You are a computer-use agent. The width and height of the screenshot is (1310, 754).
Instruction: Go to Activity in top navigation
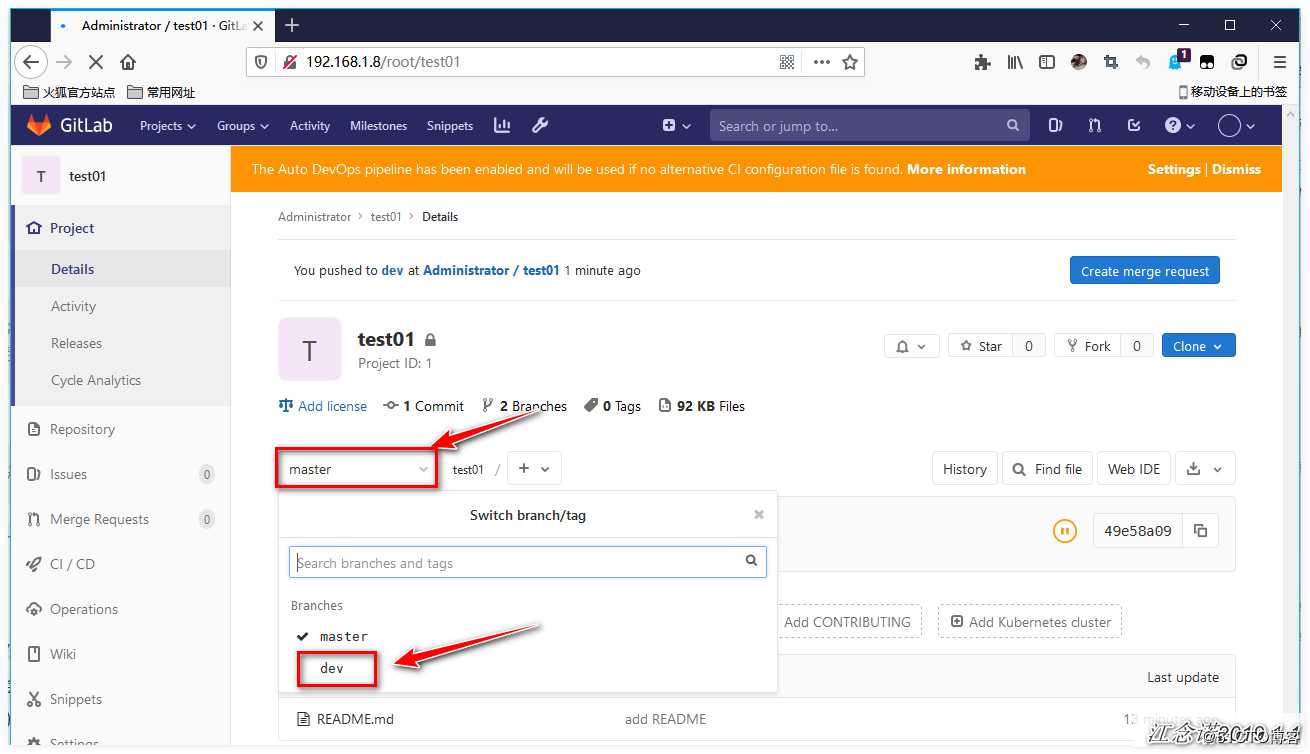[310, 126]
